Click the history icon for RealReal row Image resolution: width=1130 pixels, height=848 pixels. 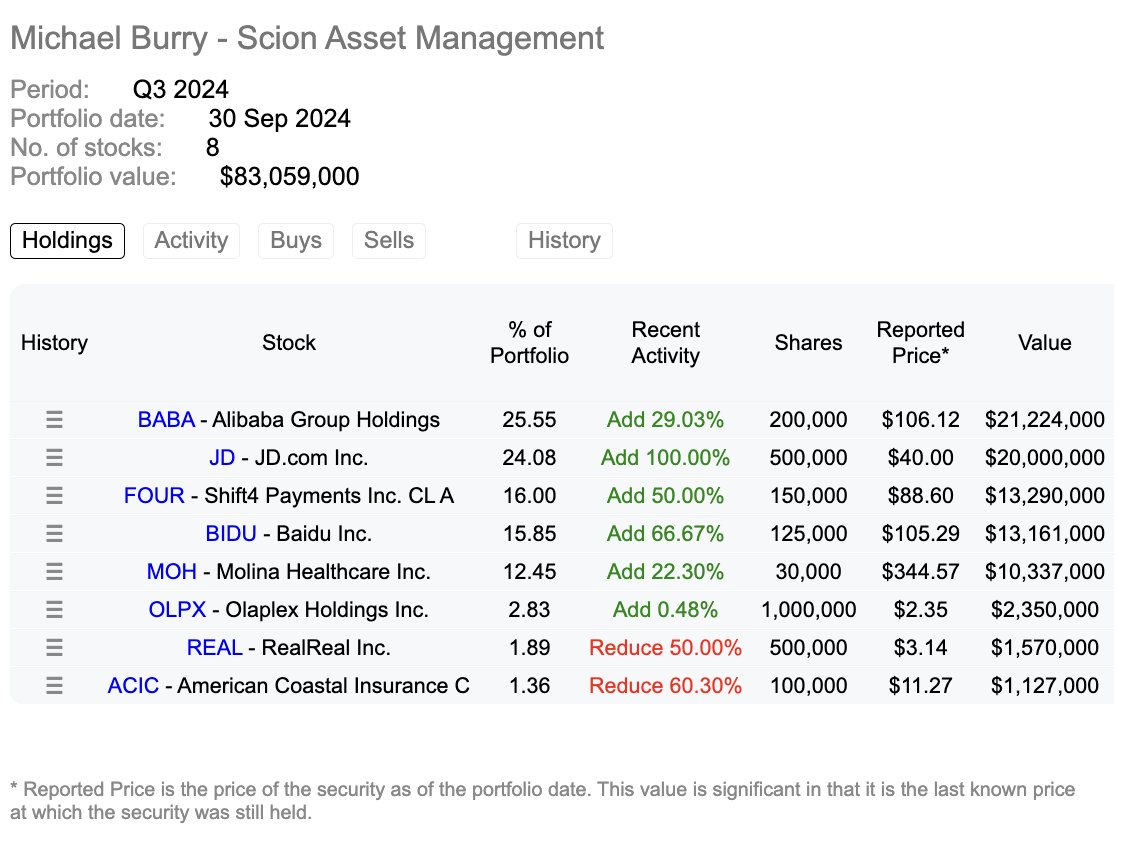tap(54, 647)
